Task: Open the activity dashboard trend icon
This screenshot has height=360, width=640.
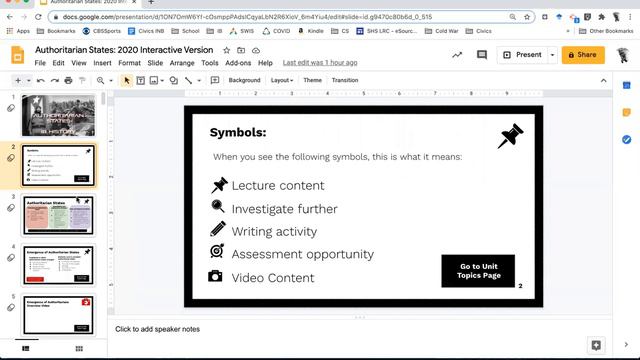Action: (457, 55)
